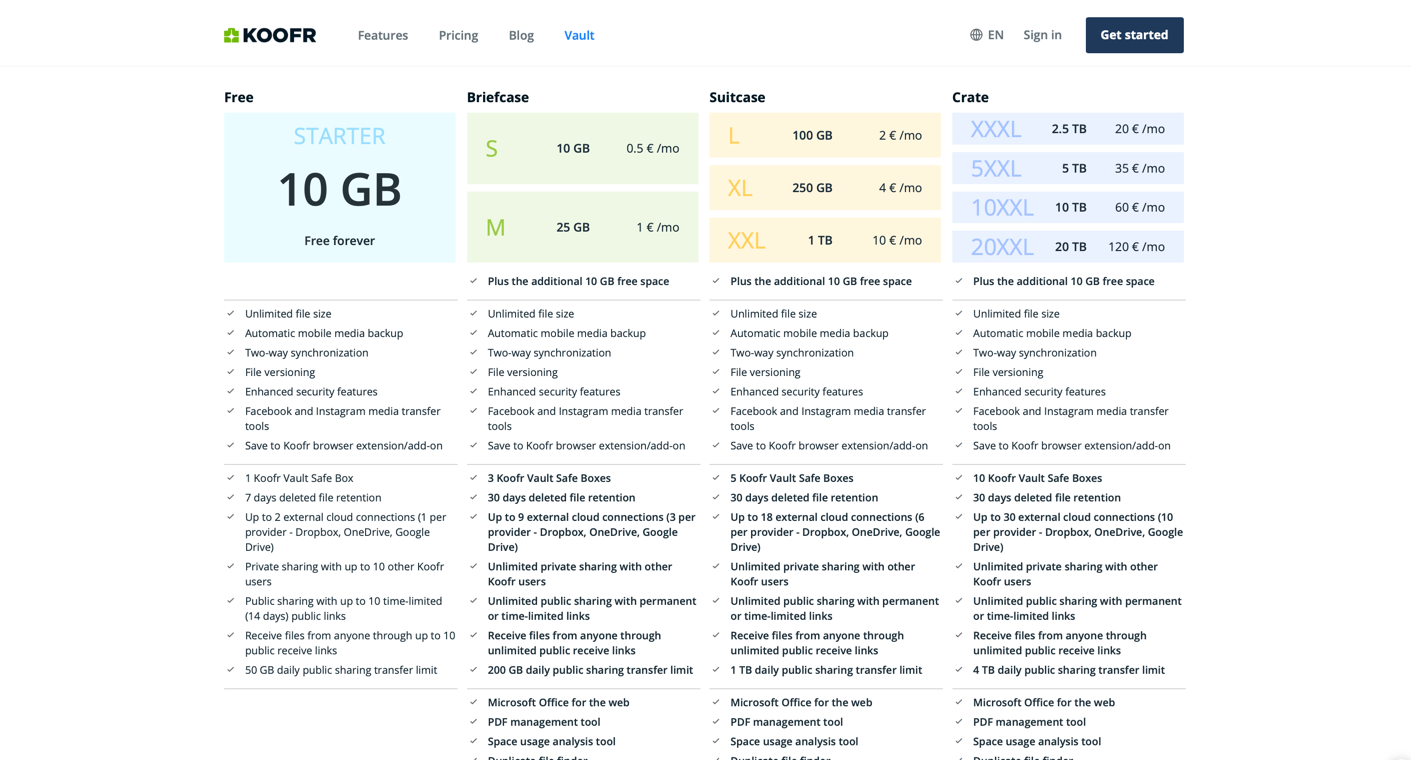Choose the XXXL 2.5 TB plan
Viewport: 1411px width, 760px height.
tap(1068, 129)
